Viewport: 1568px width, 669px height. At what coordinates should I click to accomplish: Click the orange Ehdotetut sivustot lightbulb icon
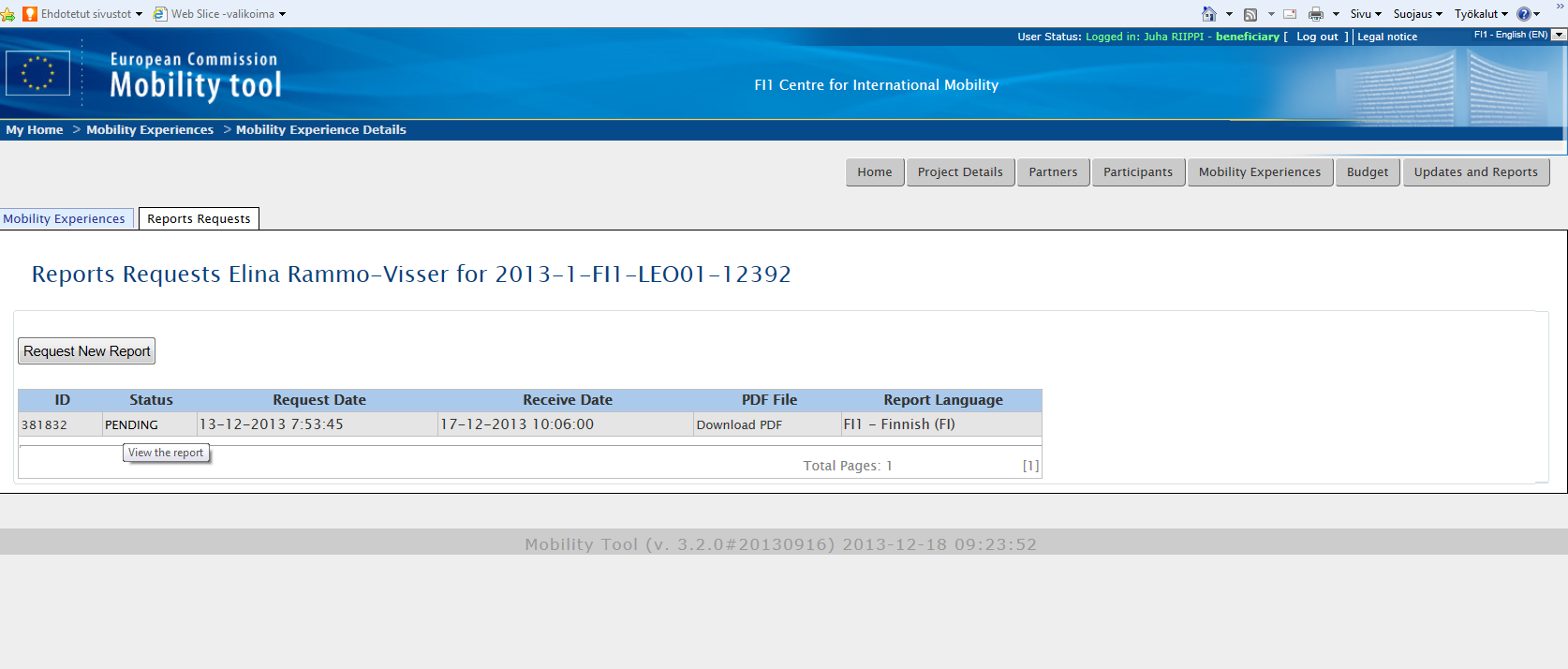(30, 14)
